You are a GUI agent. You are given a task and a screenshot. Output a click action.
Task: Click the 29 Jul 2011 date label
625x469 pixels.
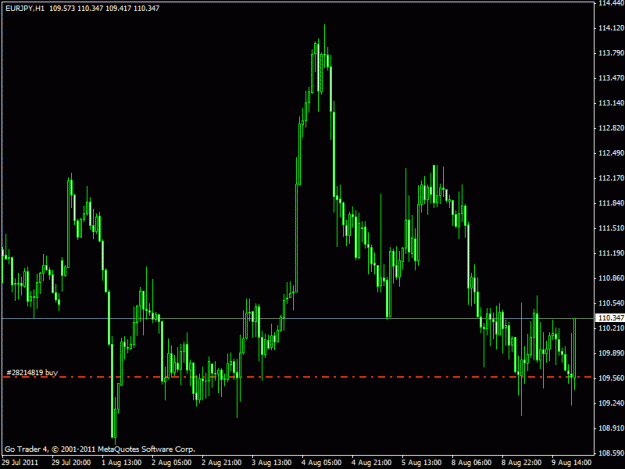[20, 463]
